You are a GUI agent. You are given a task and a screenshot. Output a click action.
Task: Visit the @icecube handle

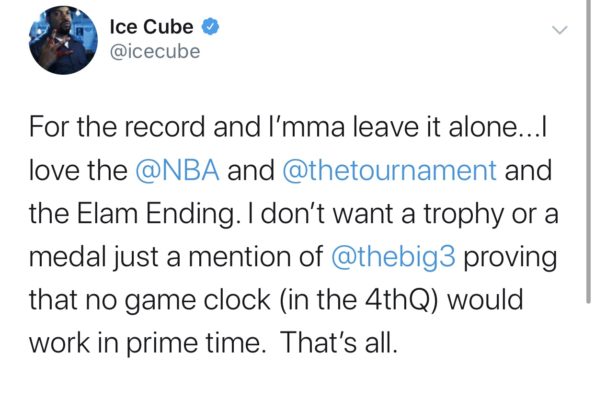click(155, 52)
